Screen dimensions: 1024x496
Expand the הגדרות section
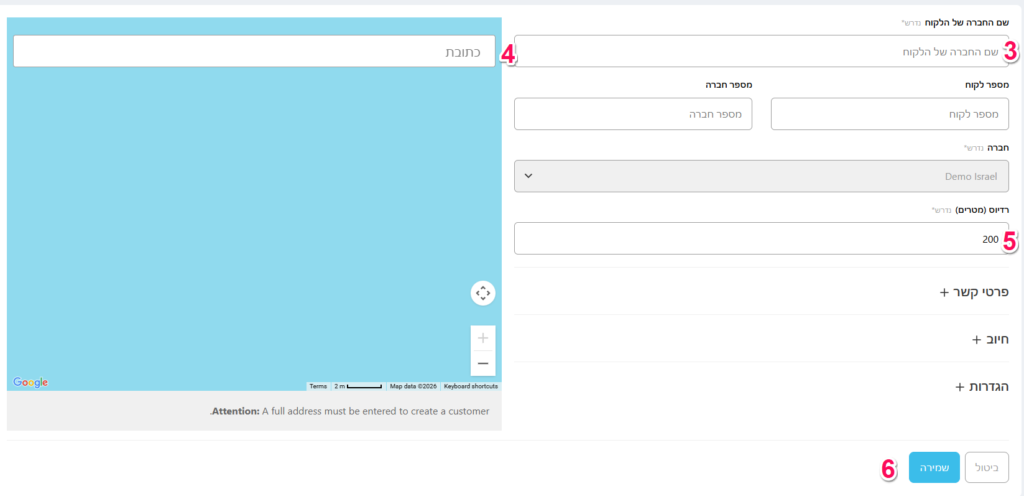tap(982, 386)
